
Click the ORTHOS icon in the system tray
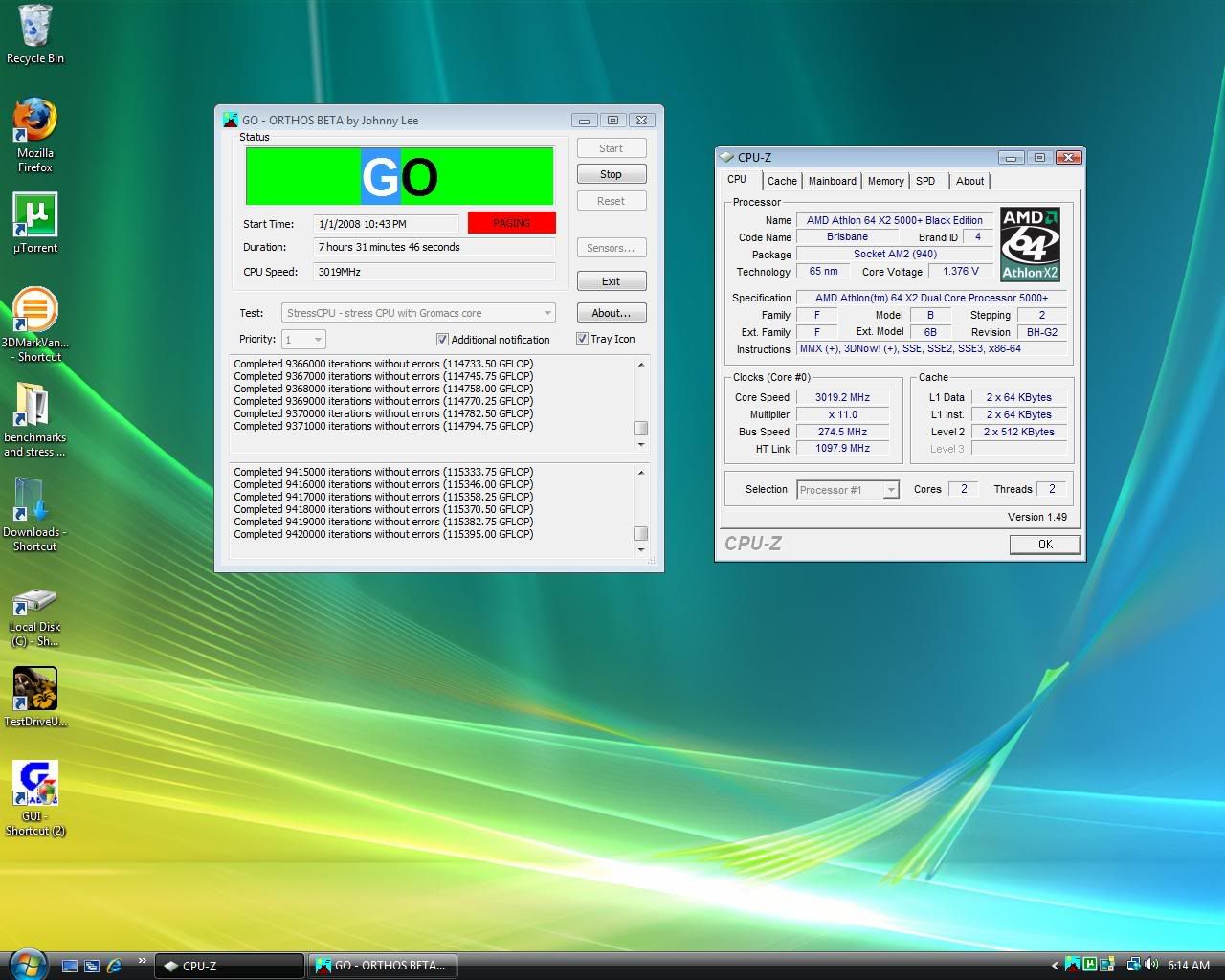(x=1075, y=965)
